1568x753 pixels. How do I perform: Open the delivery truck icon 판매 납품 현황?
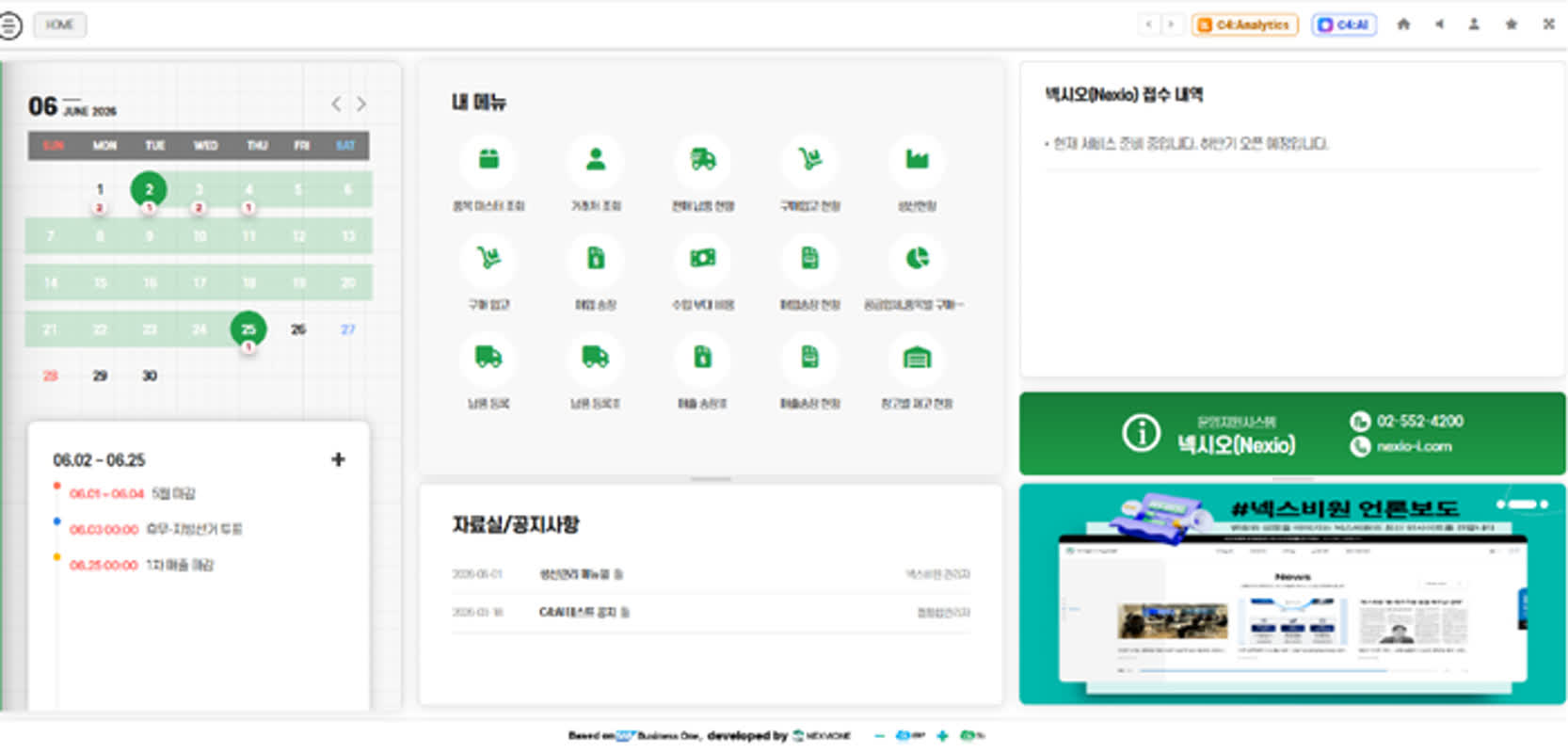pos(703,160)
